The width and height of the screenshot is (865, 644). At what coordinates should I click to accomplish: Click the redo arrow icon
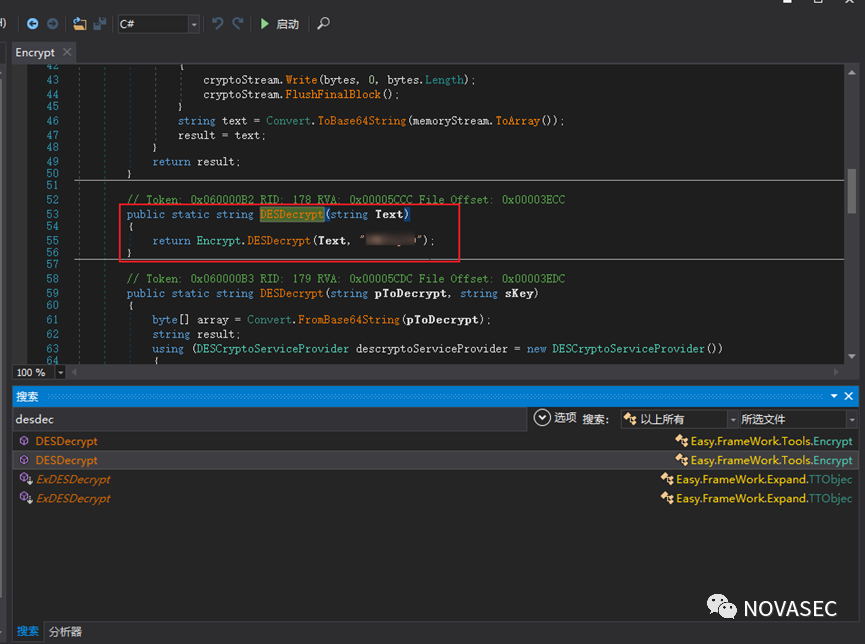point(238,23)
